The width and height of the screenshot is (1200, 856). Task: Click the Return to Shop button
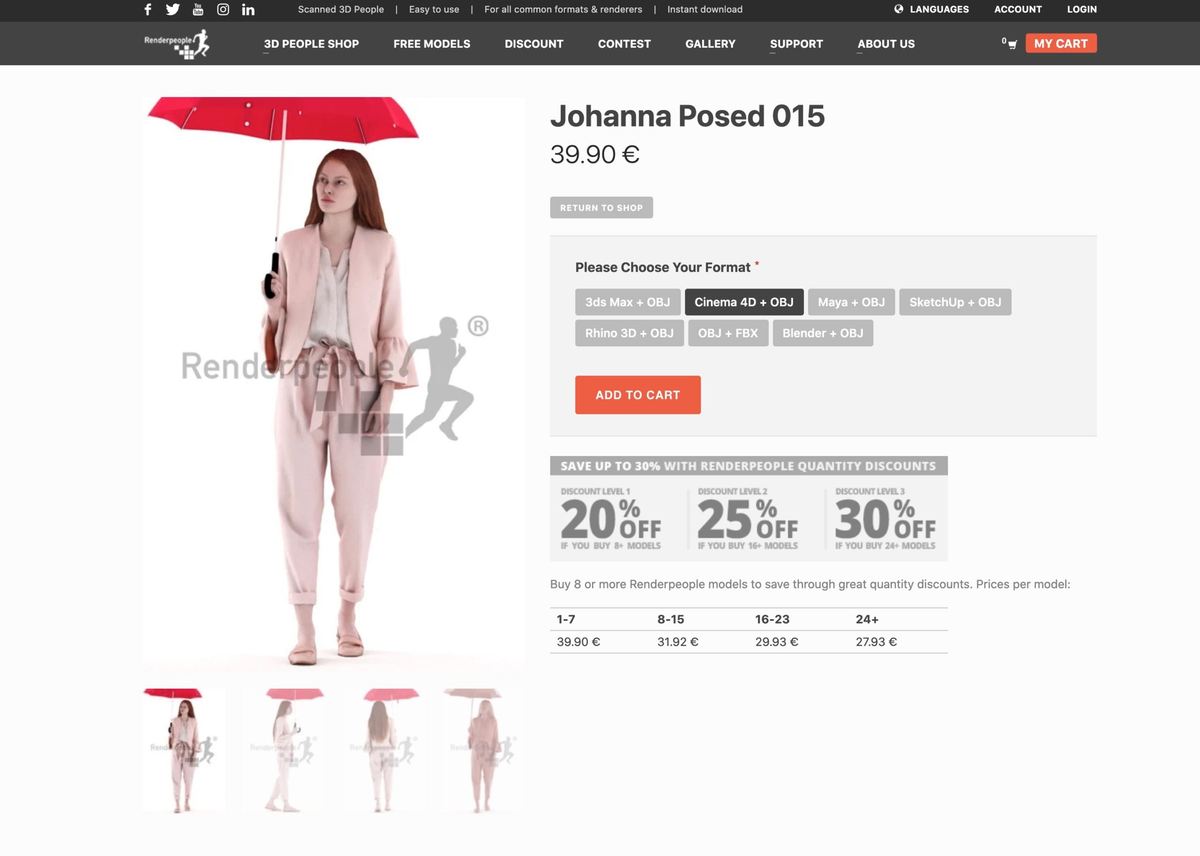click(x=601, y=208)
